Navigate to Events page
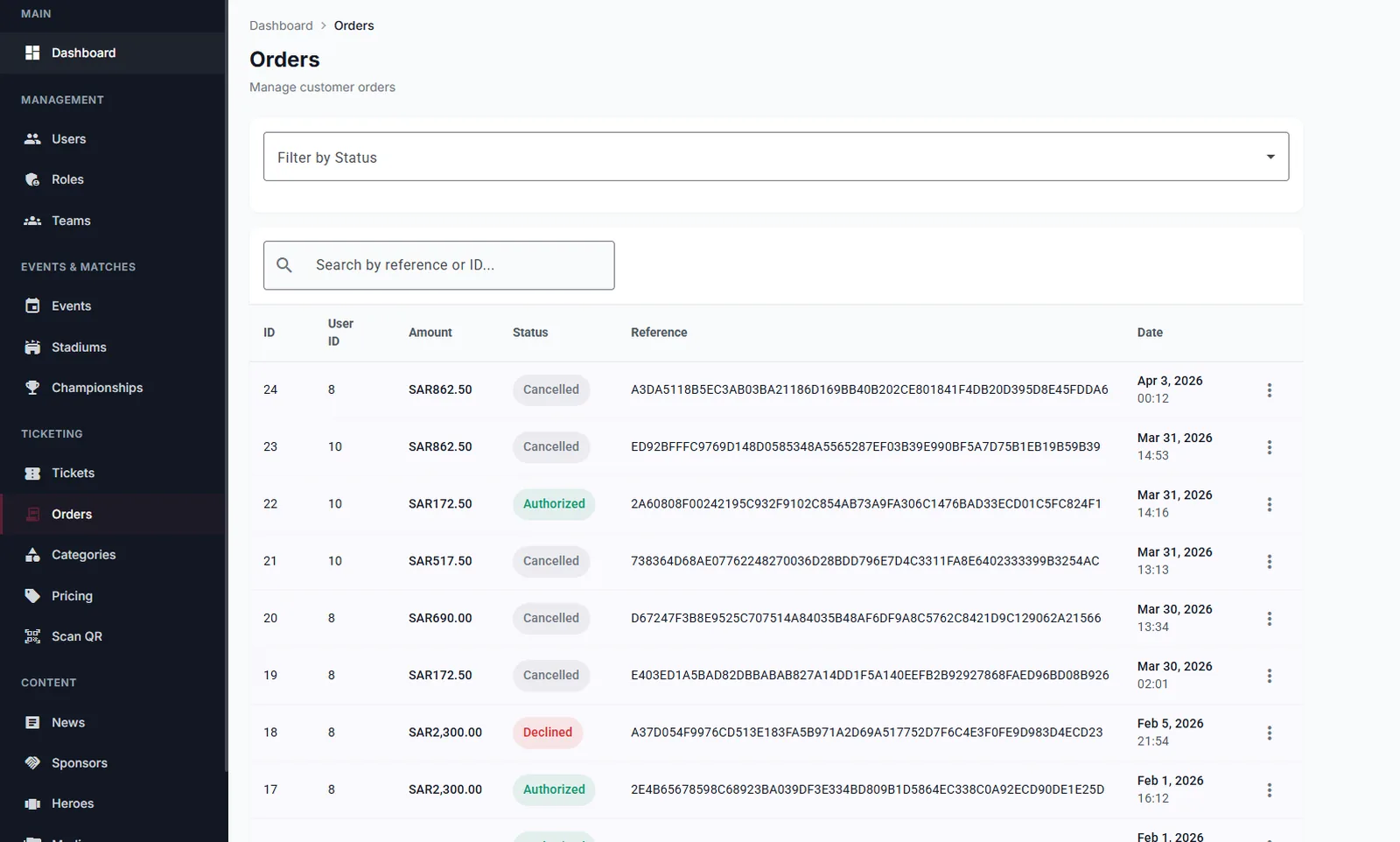Screen dimensions: 1400x842 click(x=114, y=305)
